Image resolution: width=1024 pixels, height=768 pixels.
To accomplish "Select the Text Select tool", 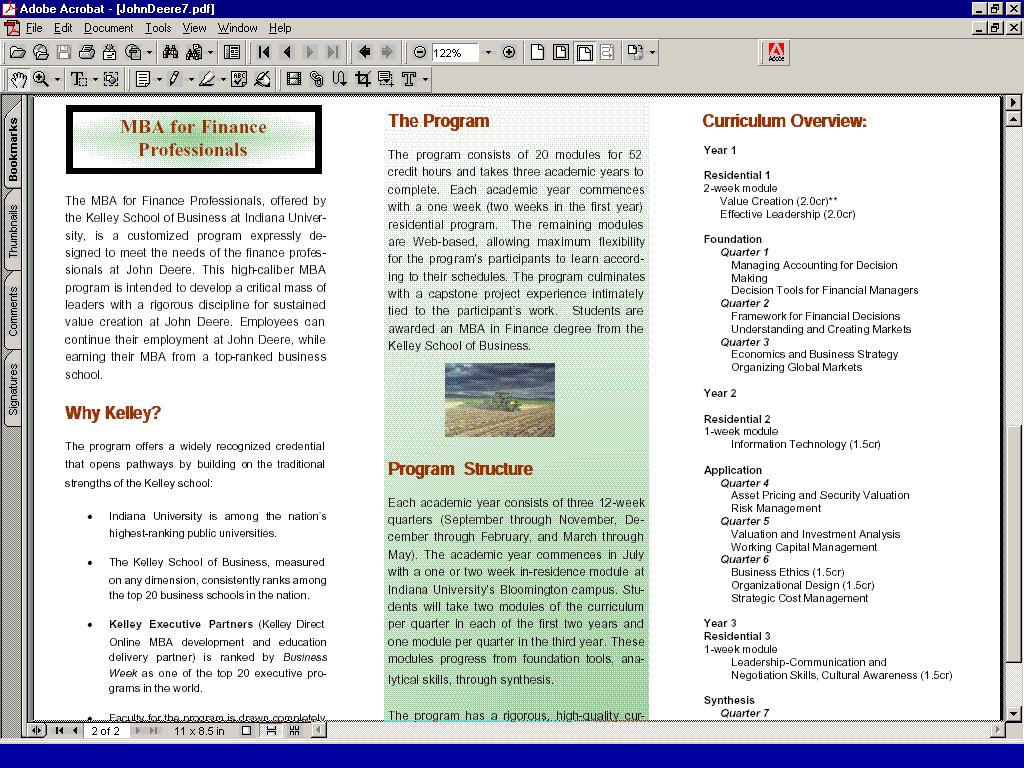I will pos(78,80).
